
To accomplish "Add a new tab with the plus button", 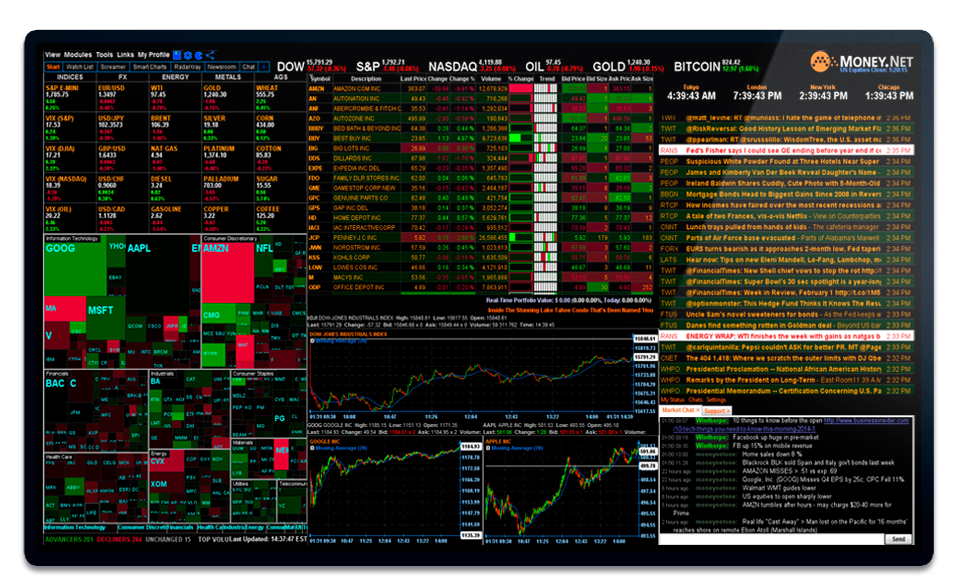I will coord(264,67).
